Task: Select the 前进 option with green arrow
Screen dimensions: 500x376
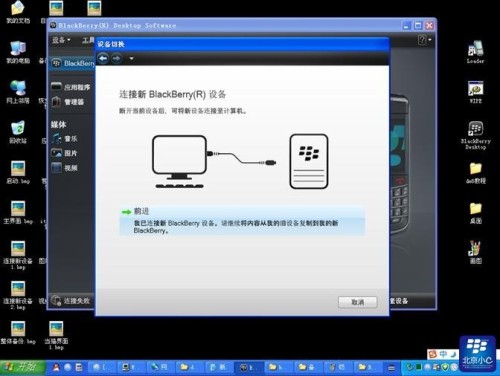Action: tap(242, 220)
